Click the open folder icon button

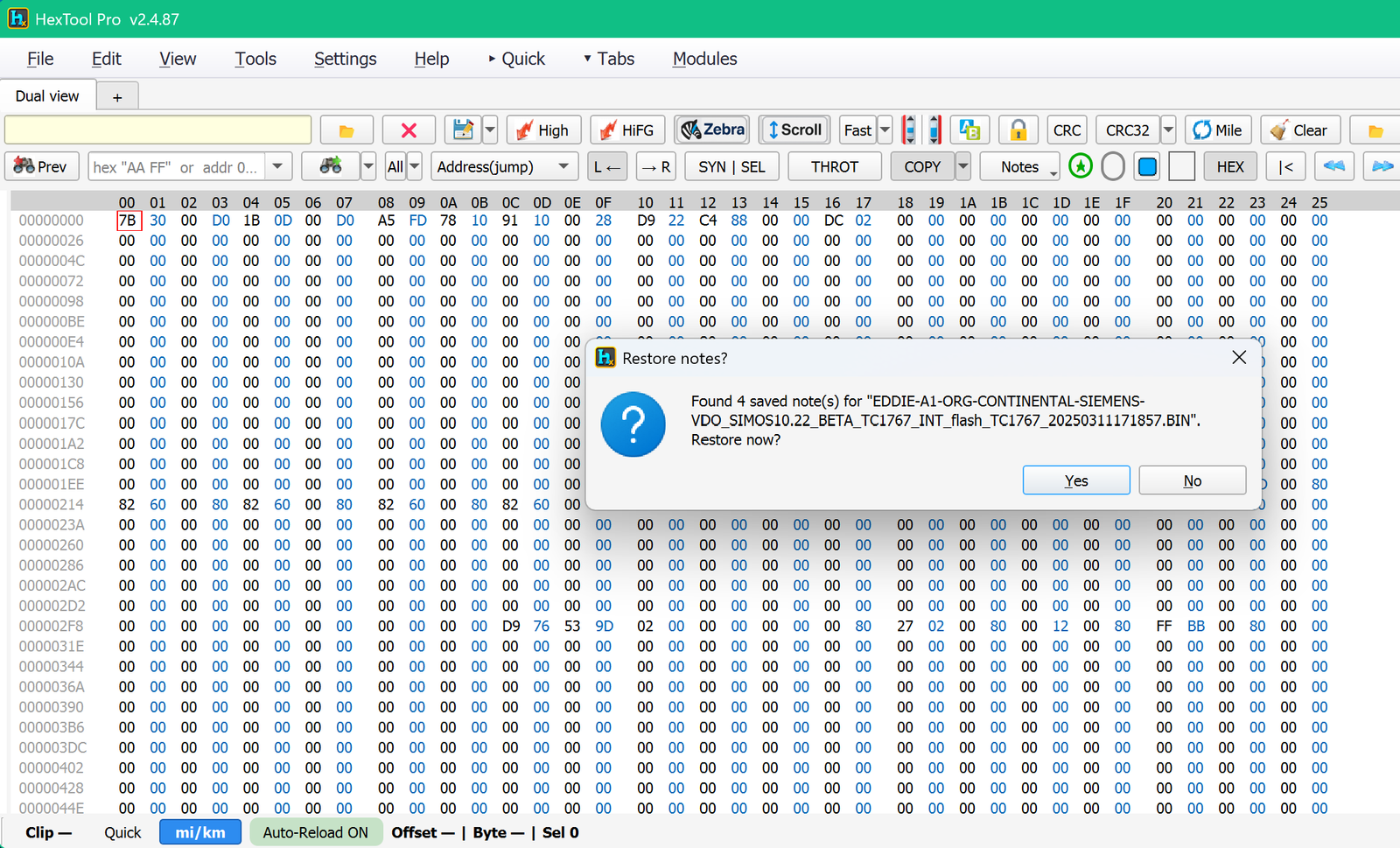(x=346, y=130)
